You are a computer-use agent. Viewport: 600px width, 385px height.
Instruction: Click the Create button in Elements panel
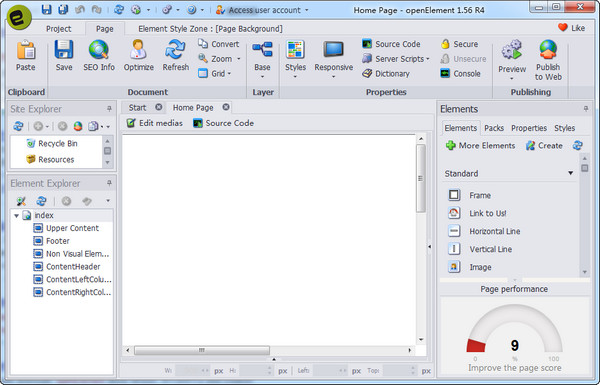[x=544, y=145]
